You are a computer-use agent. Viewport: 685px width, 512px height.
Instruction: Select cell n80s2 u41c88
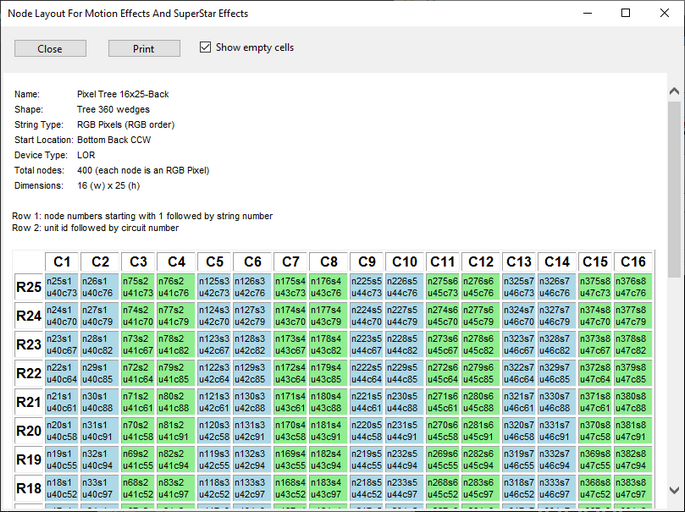click(x=176, y=402)
